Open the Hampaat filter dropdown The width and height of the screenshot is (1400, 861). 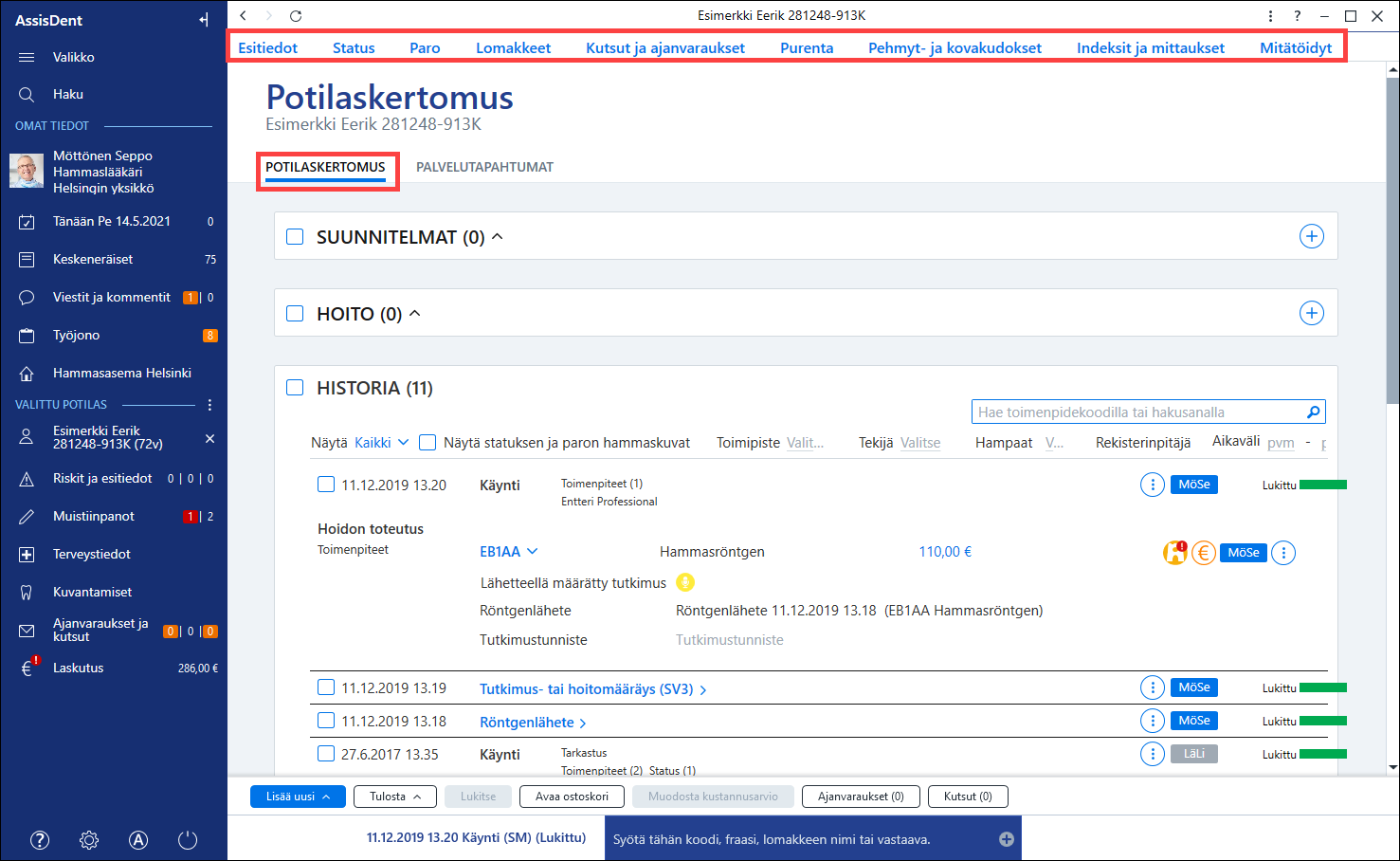click(x=1054, y=443)
